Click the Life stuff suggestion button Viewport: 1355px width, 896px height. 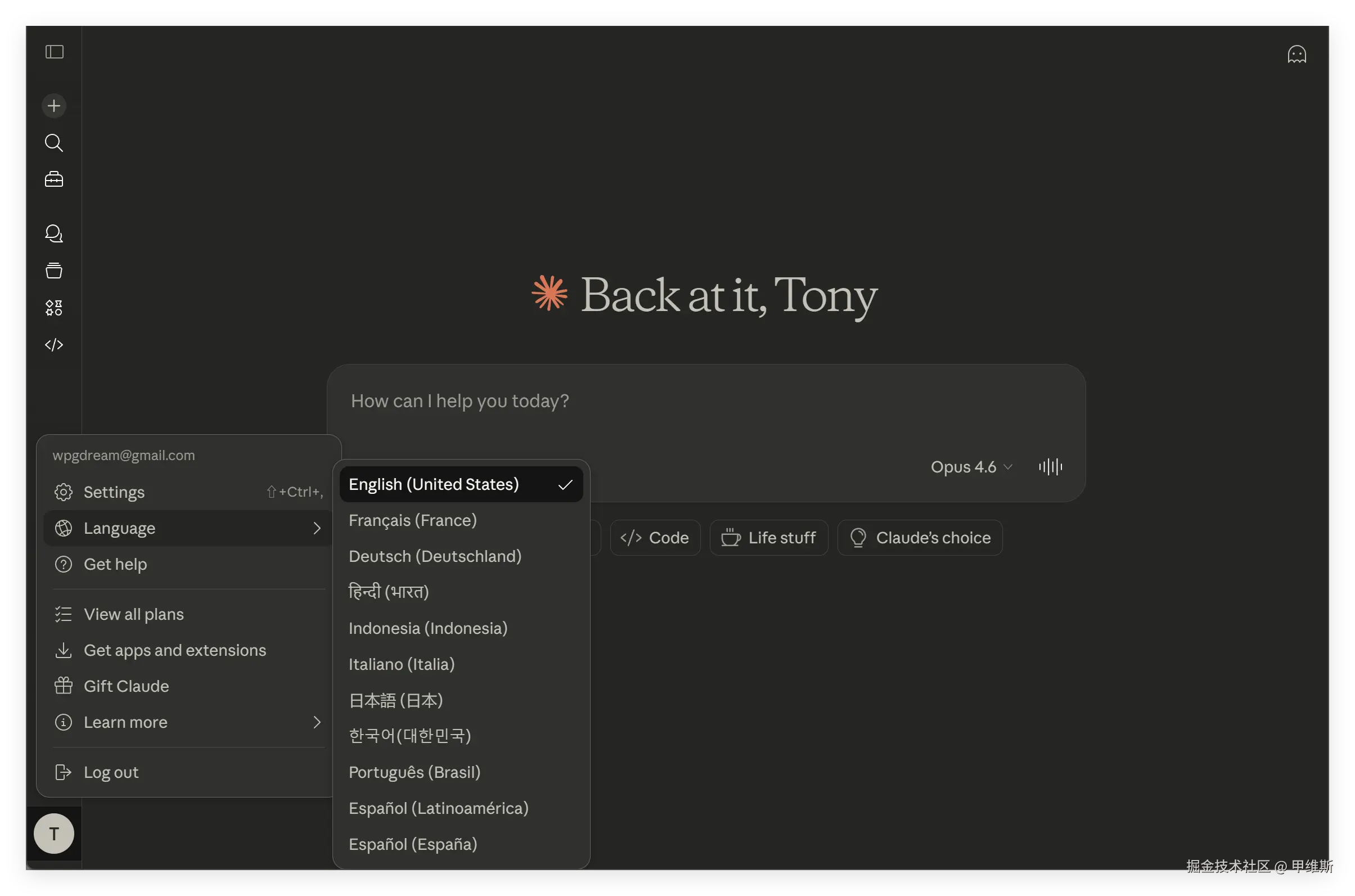(x=769, y=538)
